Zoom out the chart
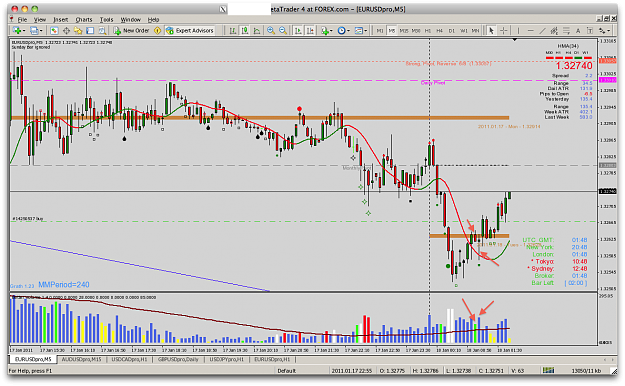This screenshot has height=386, width=625. pyautogui.click(x=283, y=31)
